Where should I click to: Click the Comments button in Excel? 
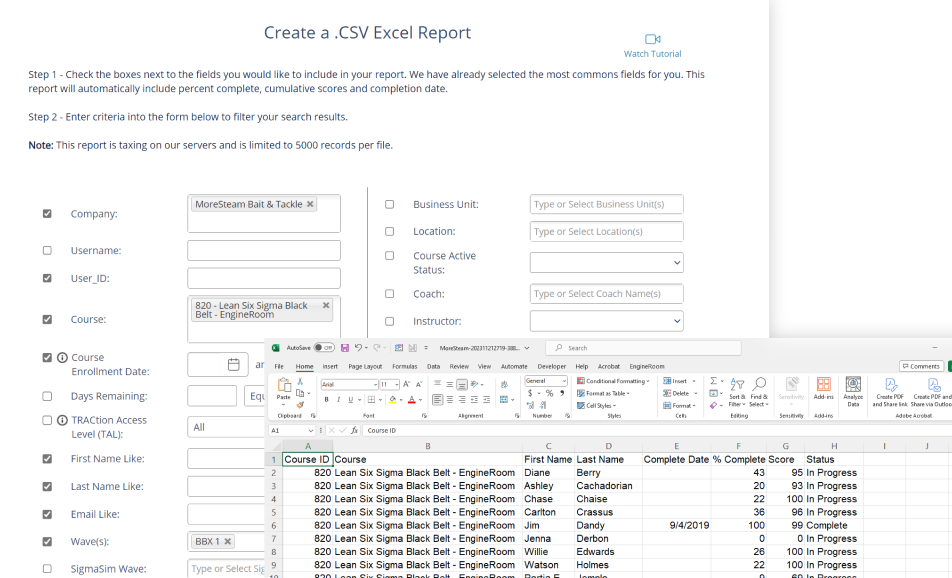point(921,366)
